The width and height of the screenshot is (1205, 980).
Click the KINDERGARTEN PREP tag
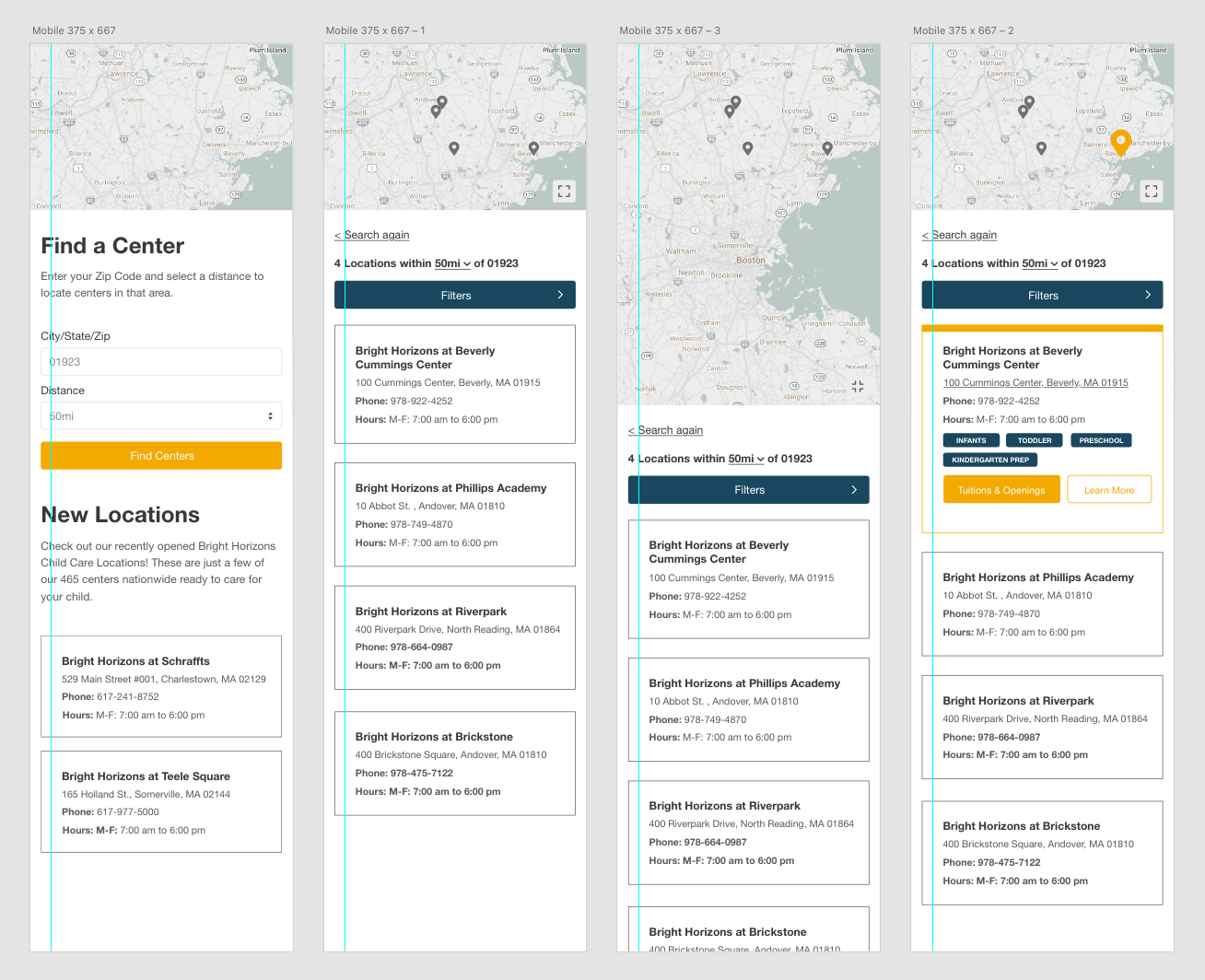990,460
